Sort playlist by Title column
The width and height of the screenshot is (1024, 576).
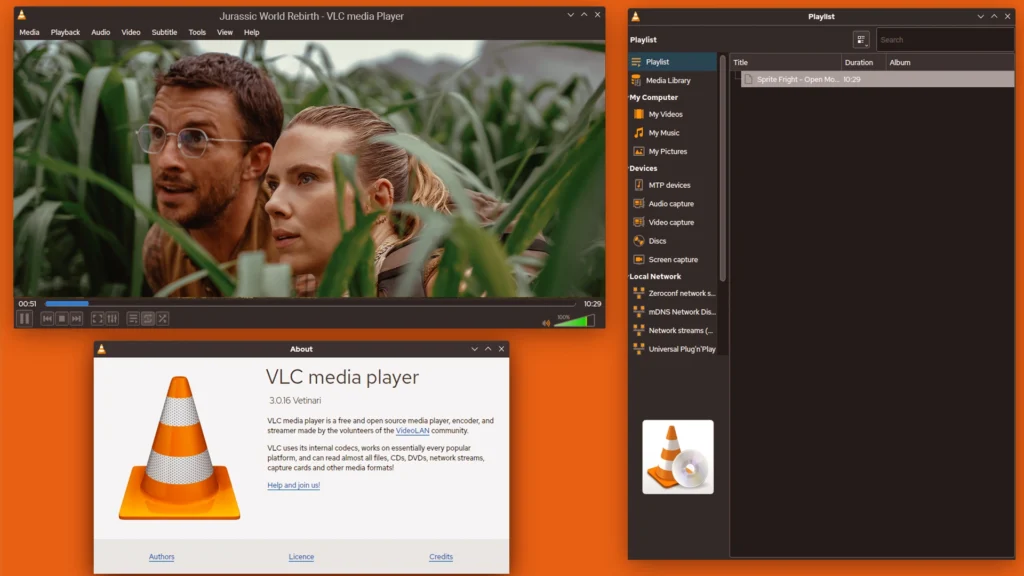click(x=786, y=63)
